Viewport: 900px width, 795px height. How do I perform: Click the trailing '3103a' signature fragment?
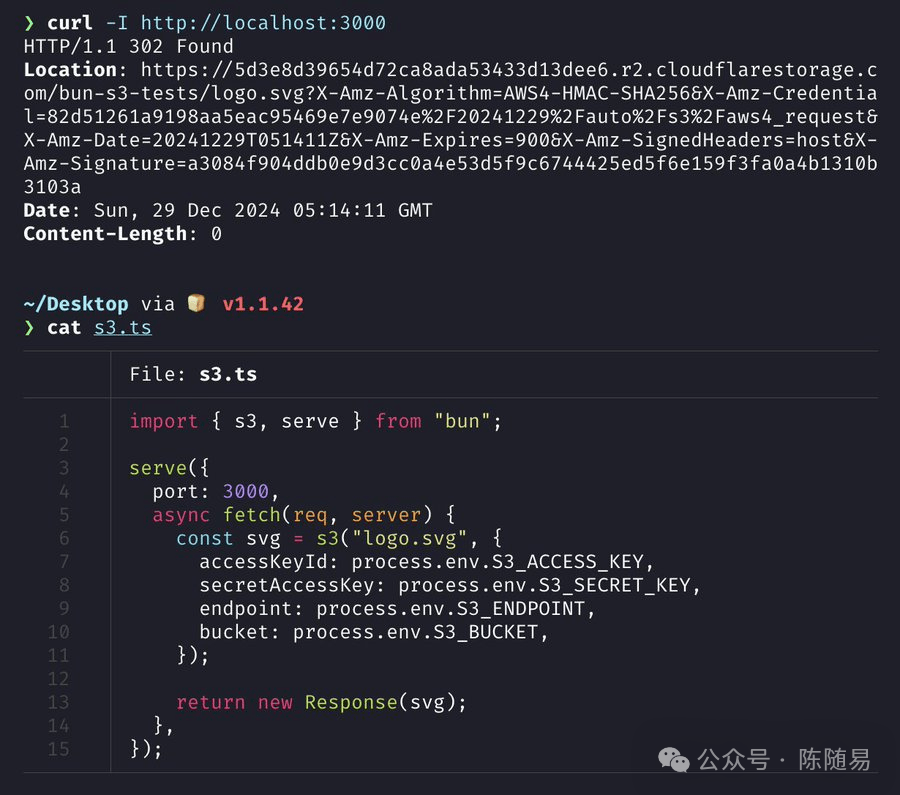click(52, 187)
